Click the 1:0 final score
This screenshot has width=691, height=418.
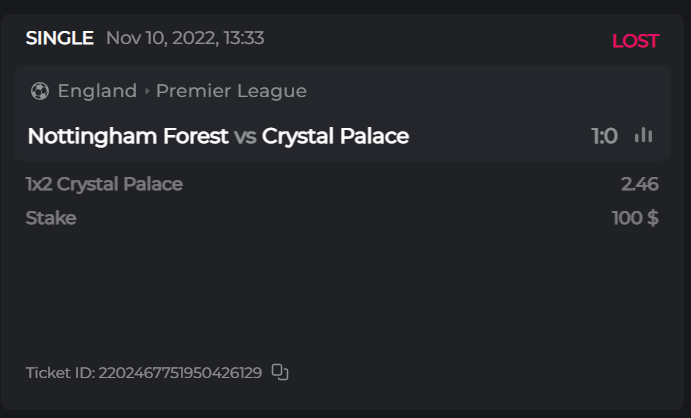[604, 136]
